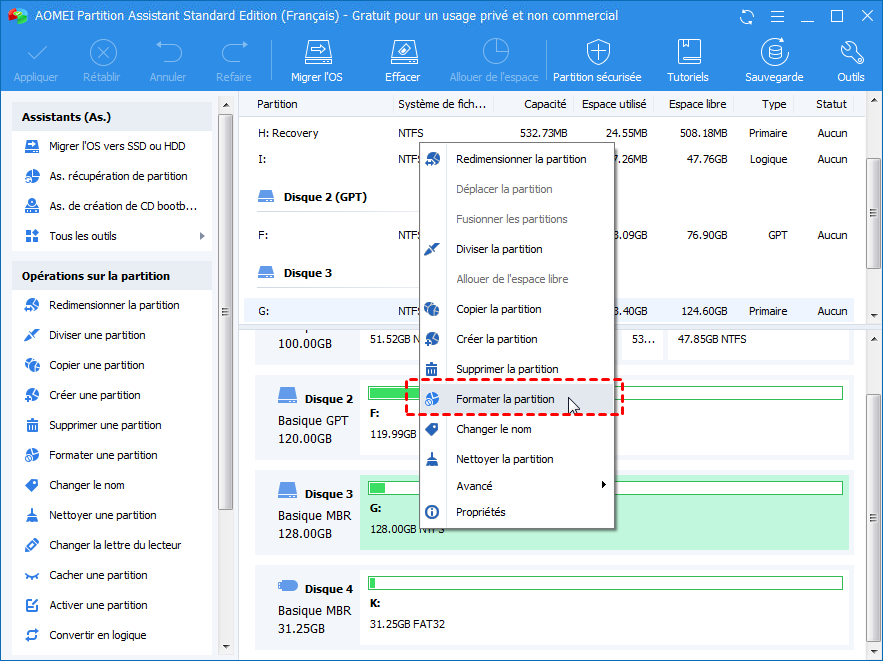Open the Outils wrench icon
The height and width of the screenshot is (661, 883).
click(x=851, y=53)
